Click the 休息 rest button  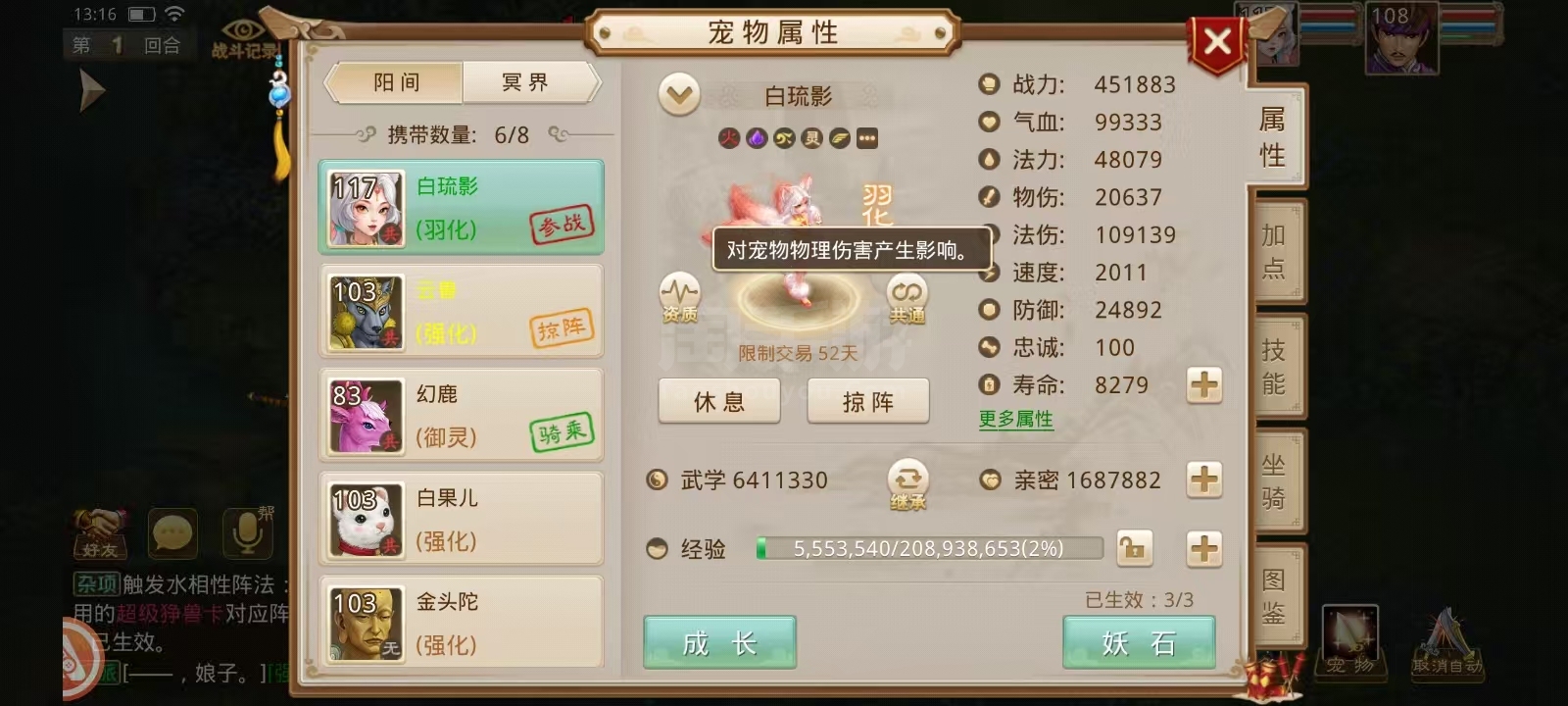(x=719, y=401)
